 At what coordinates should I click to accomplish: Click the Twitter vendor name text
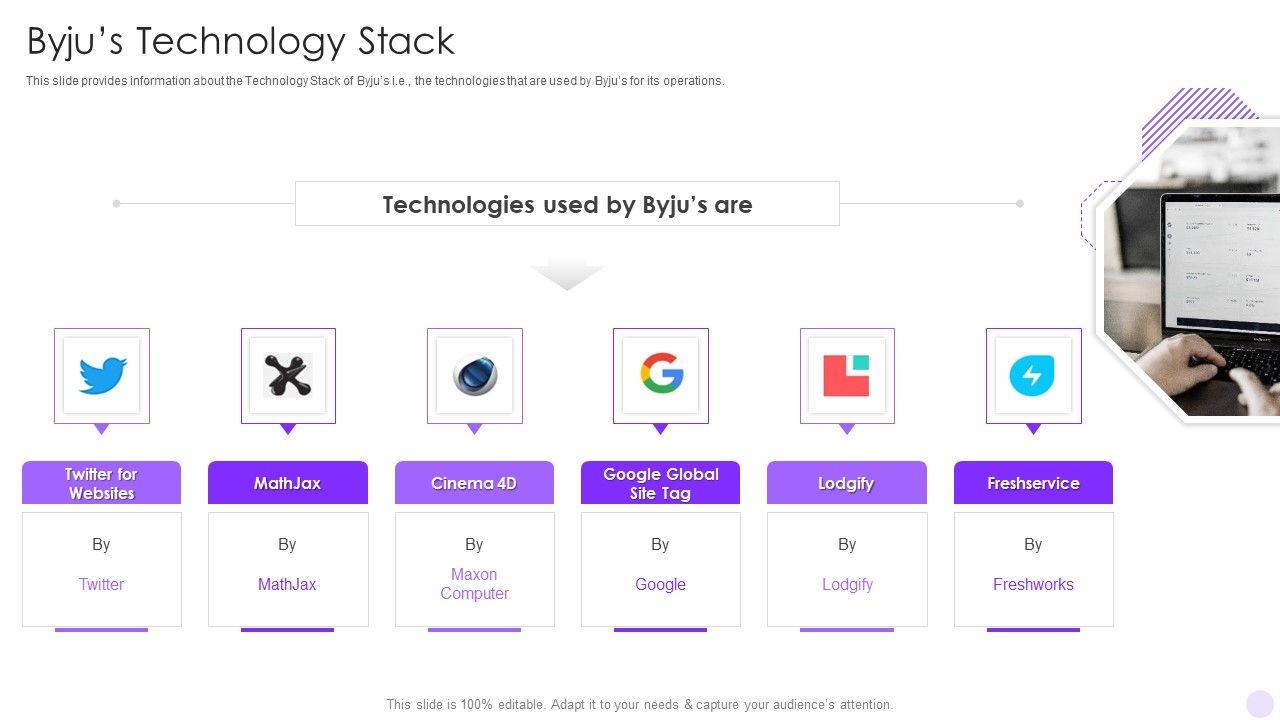click(x=101, y=584)
